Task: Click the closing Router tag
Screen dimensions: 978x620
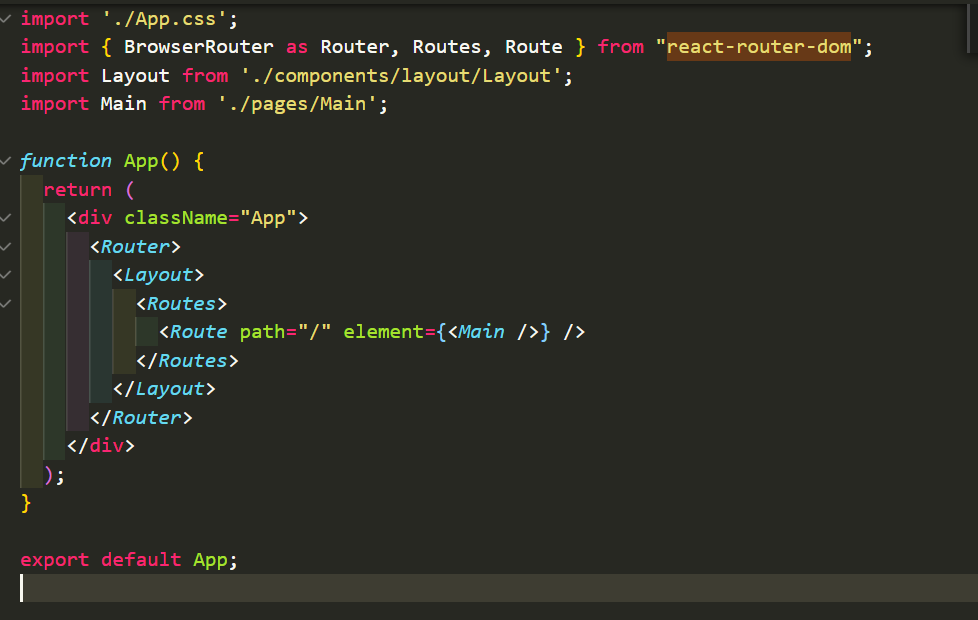Action: (145, 417)
